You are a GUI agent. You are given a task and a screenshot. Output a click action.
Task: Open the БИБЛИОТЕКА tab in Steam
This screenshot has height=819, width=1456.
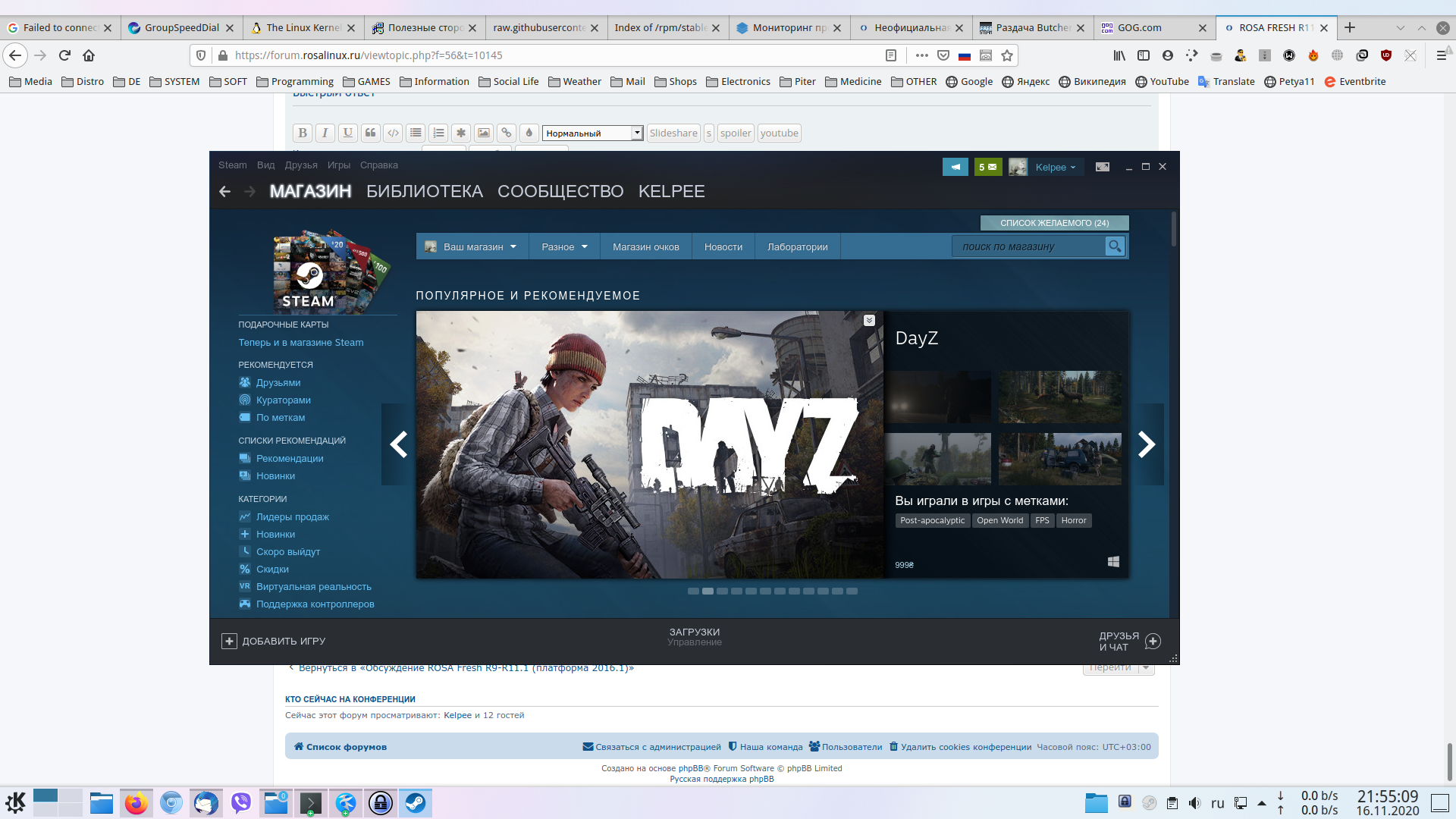point(424,192)
